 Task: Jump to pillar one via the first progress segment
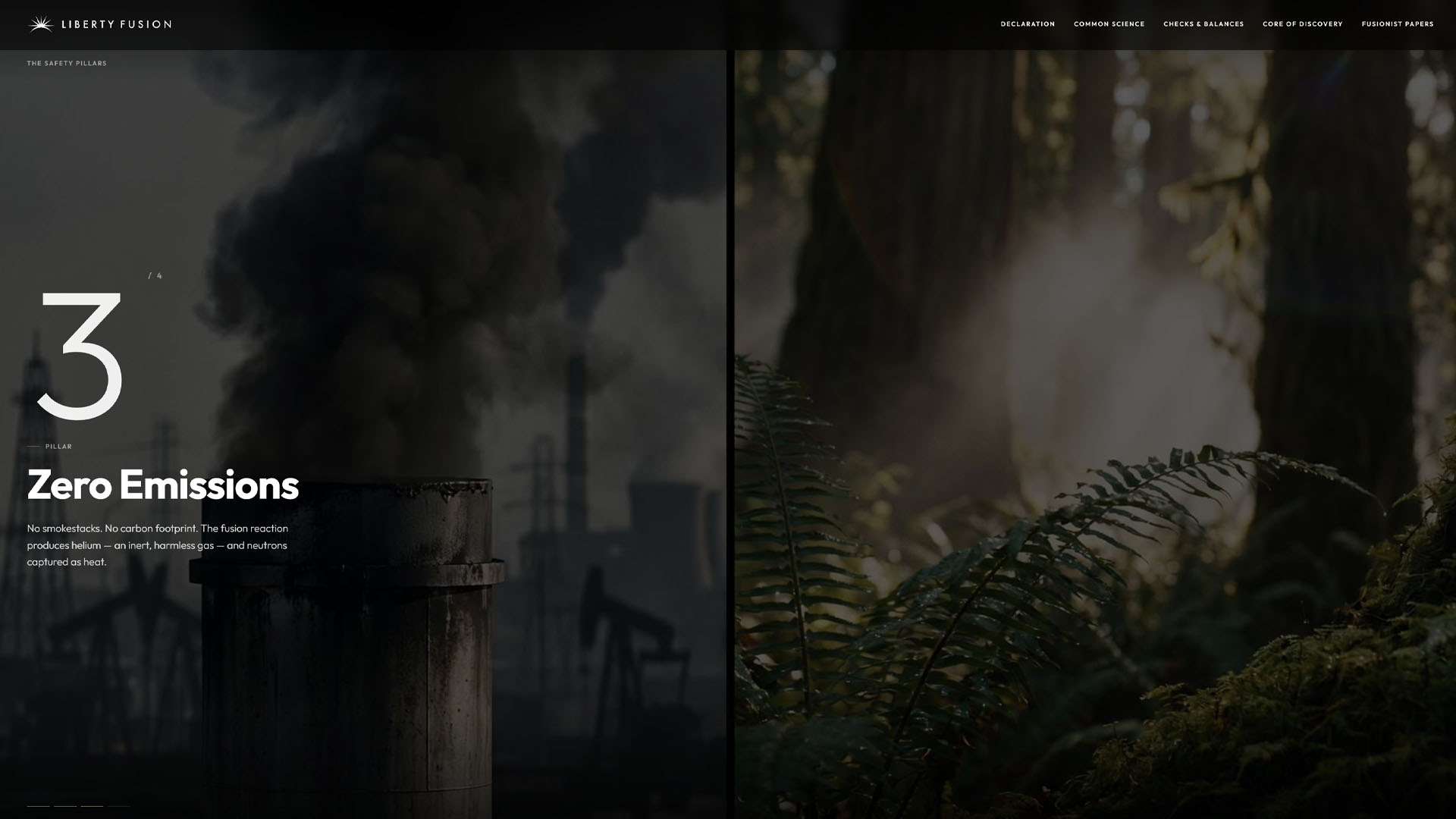(39, 805)
